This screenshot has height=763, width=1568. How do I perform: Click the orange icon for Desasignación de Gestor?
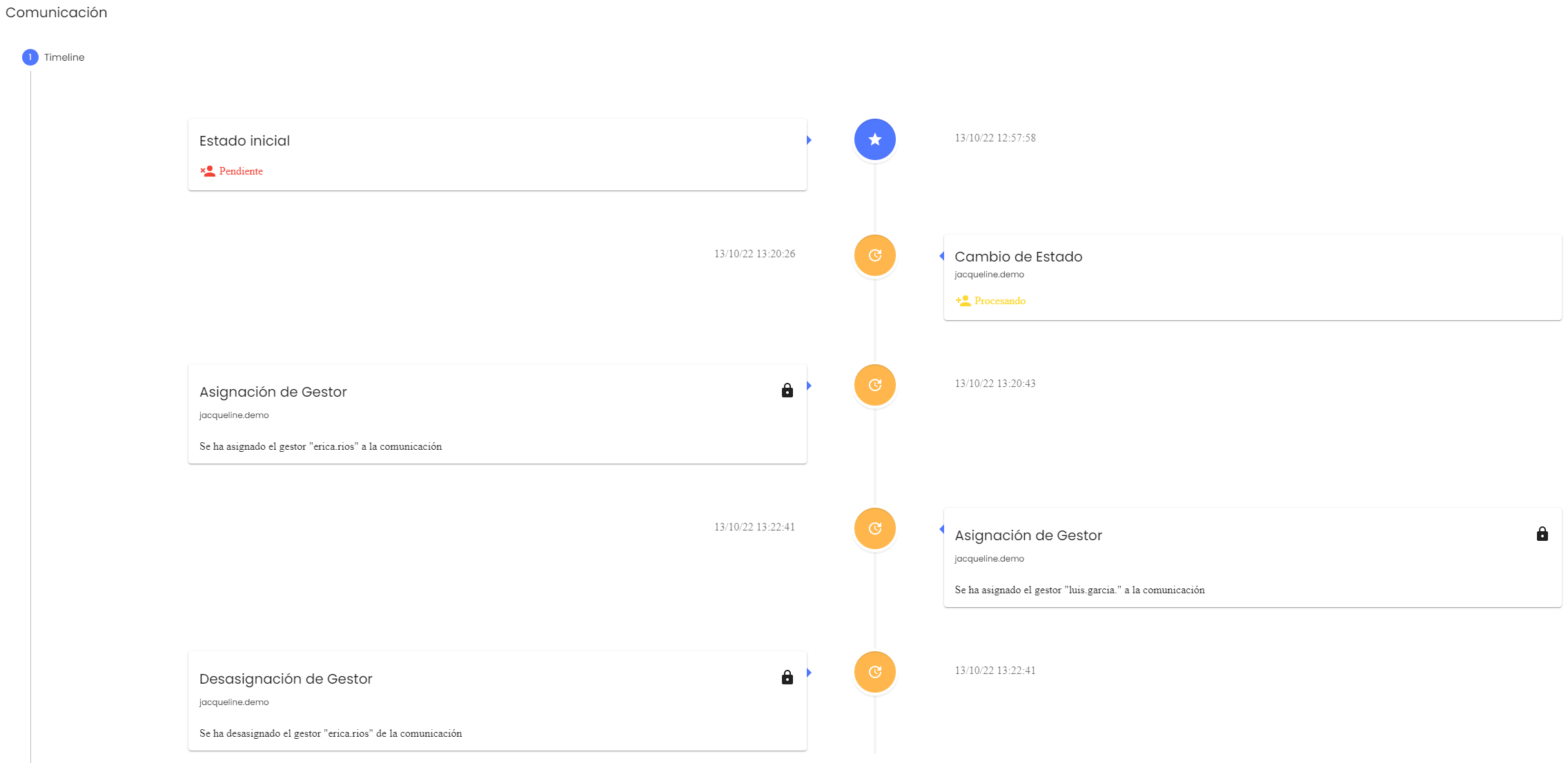[x=874, y=672]
